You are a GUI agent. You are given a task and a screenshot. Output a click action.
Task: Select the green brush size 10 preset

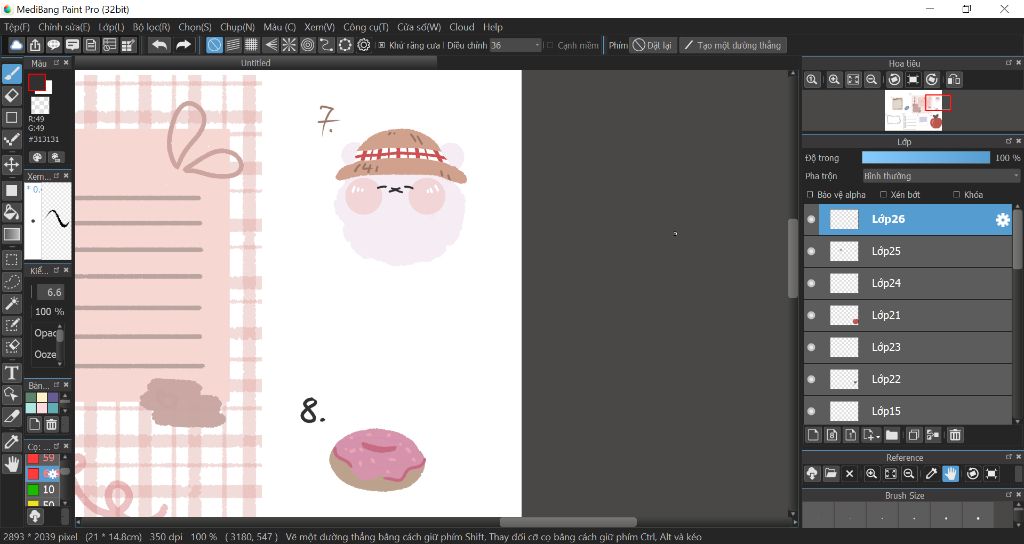tap(42, 489)
